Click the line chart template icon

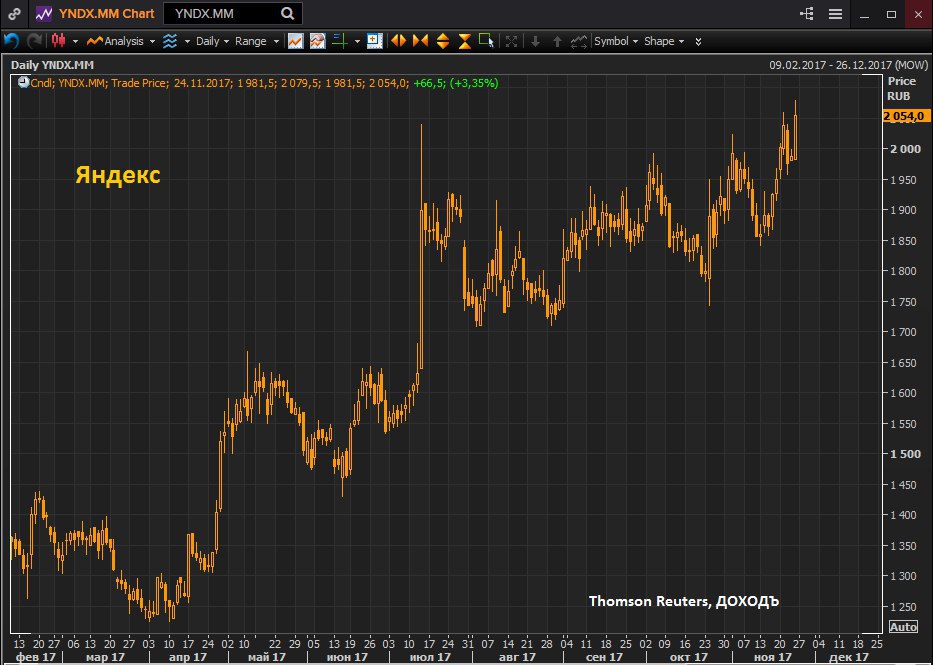coord(296,41)
